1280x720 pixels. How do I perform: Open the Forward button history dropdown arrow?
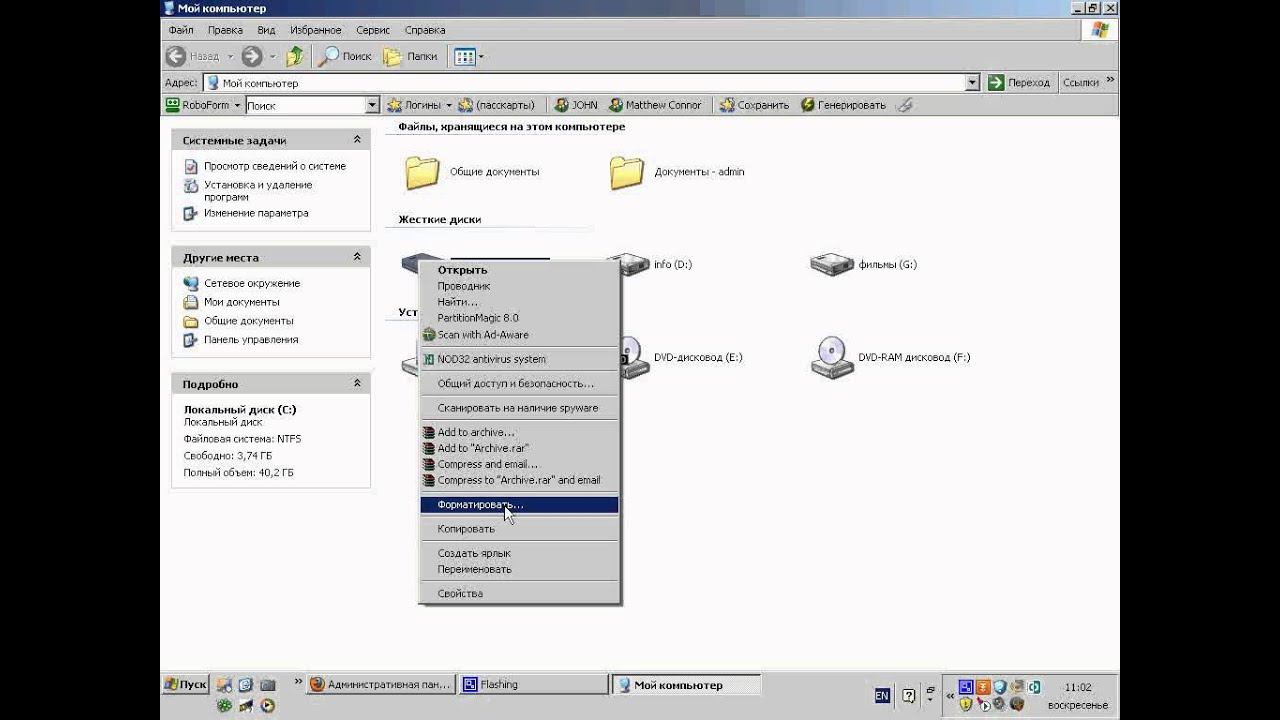[271, 57]
